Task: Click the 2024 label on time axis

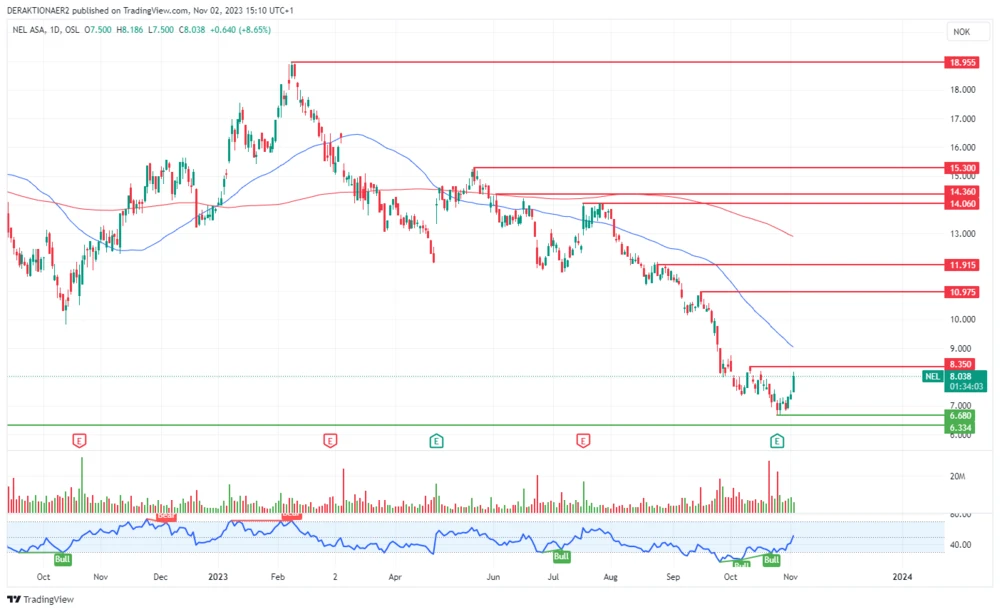Action: pos(902,577)
